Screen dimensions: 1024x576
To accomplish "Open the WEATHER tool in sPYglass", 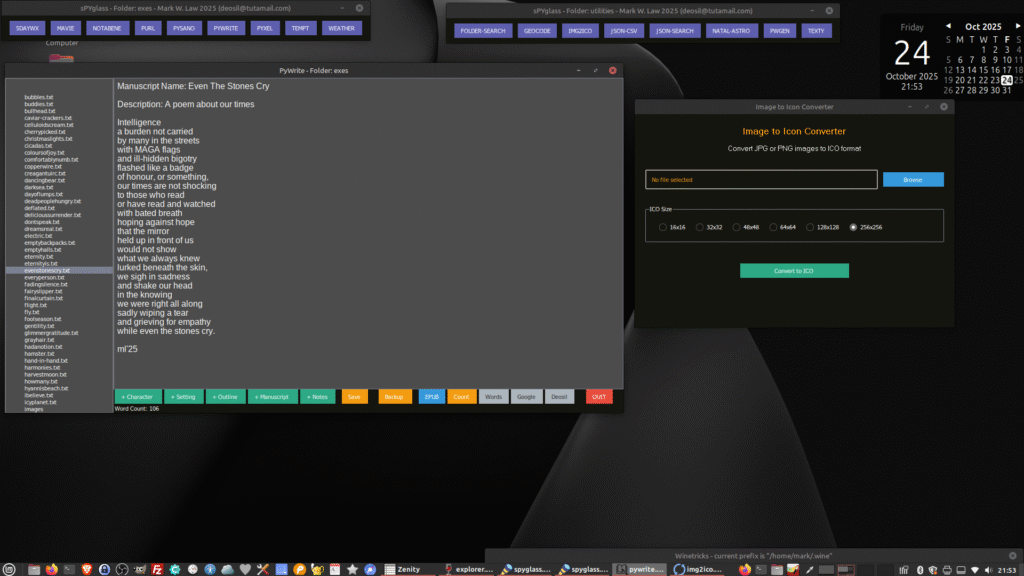I will [342, 28].
